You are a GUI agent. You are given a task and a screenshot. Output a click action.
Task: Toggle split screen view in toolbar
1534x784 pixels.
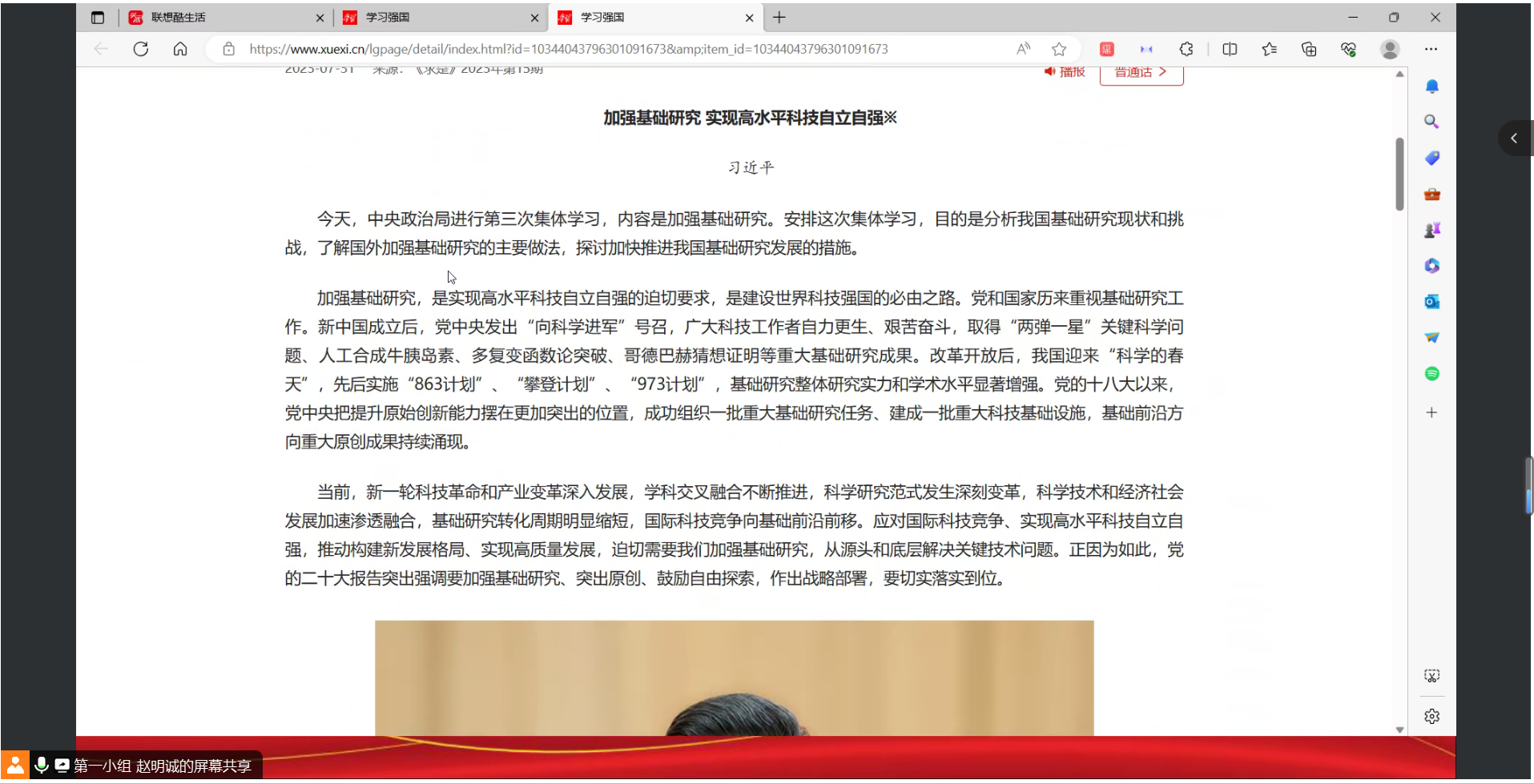(x=1230, y=50)
